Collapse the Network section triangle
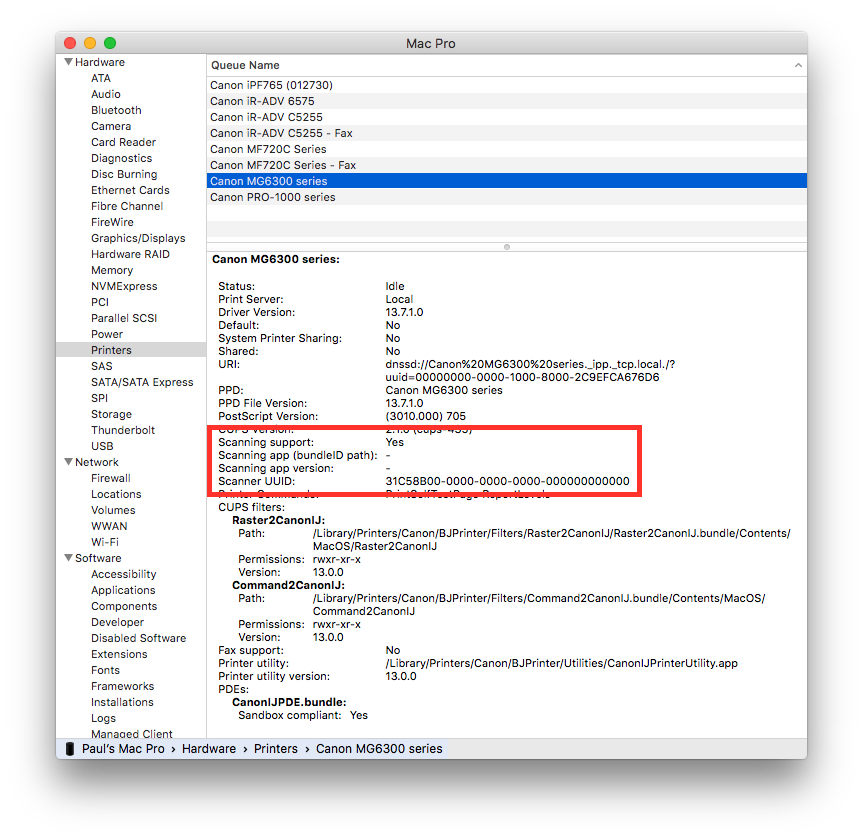Screen dimensions: 863x839 (67, 461)
